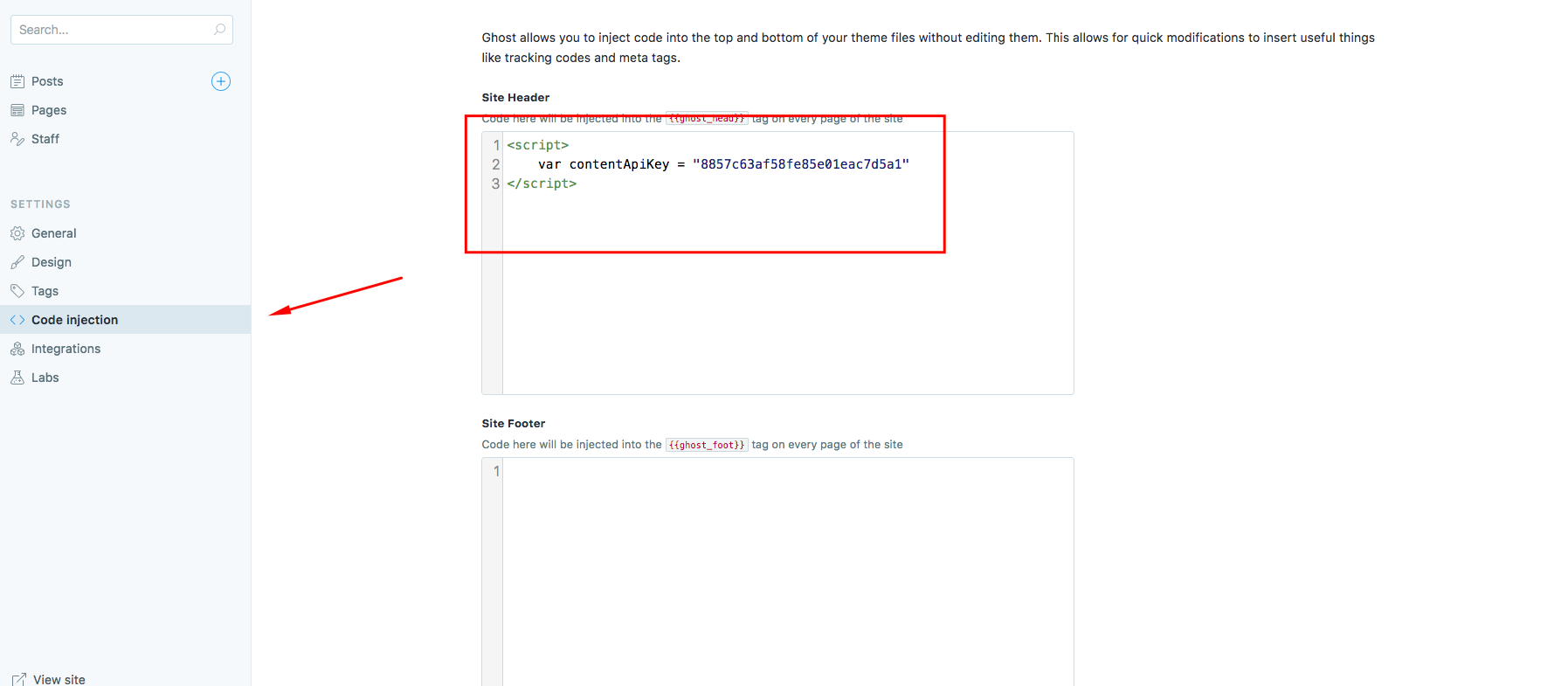Open Tags settings
Image resolution: width=1568 pixels, height=686 pixels.
(x=45, y=291)
